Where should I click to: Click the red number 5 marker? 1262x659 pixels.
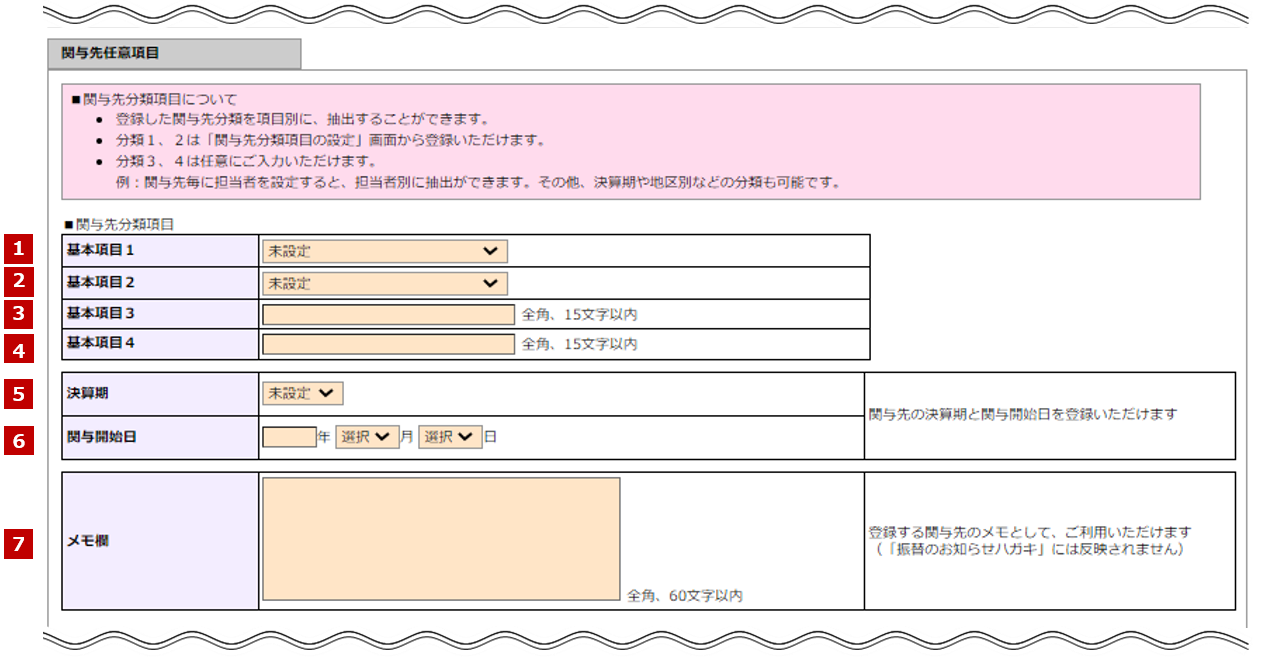18,394
